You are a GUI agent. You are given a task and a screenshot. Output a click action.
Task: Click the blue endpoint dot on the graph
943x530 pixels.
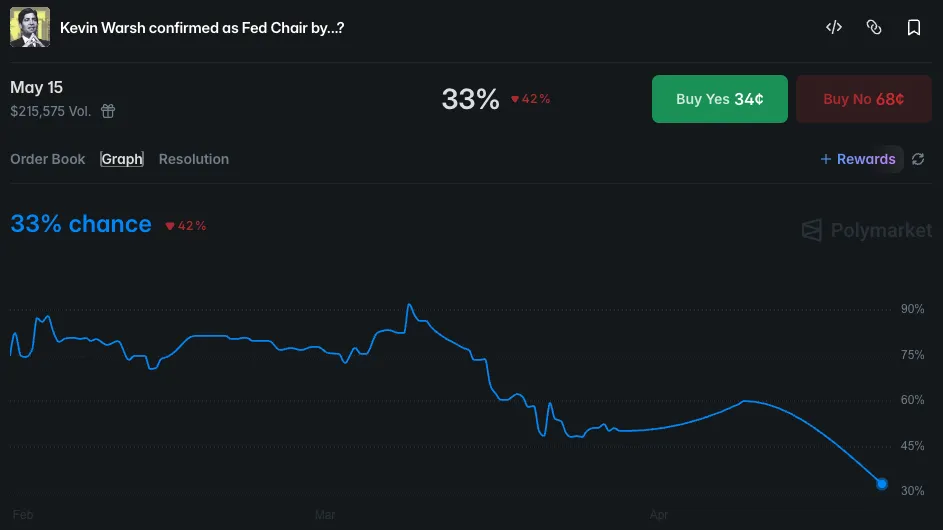pyautogui.click(x=881, y=484)
